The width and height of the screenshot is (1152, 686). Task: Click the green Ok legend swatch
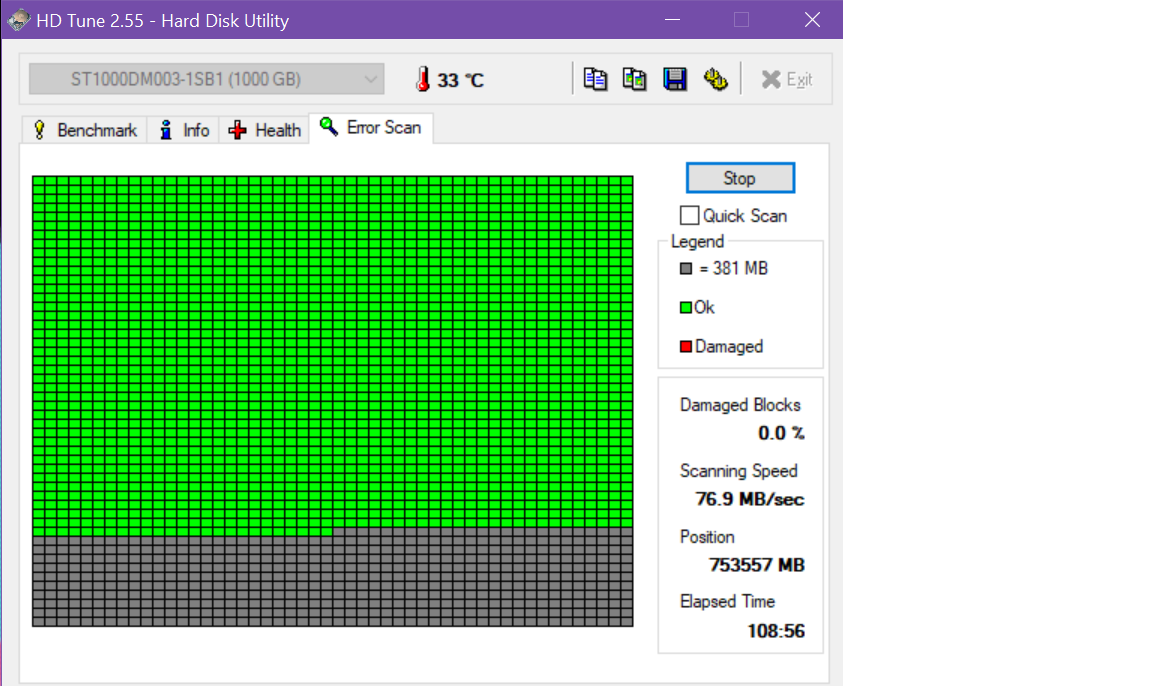pyautogui.click(x=685, y=308)
